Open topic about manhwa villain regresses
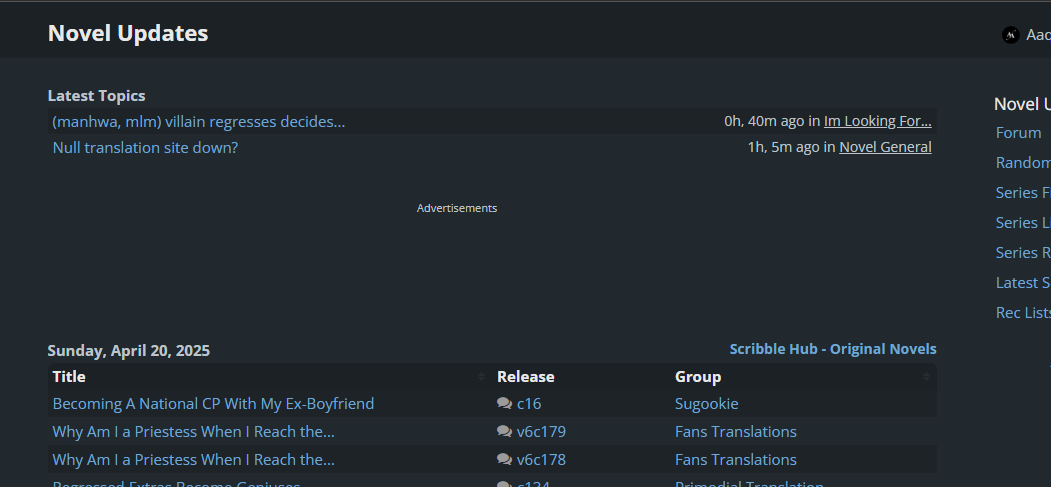Screen dimensions: 1051x487 pos(199,122)
